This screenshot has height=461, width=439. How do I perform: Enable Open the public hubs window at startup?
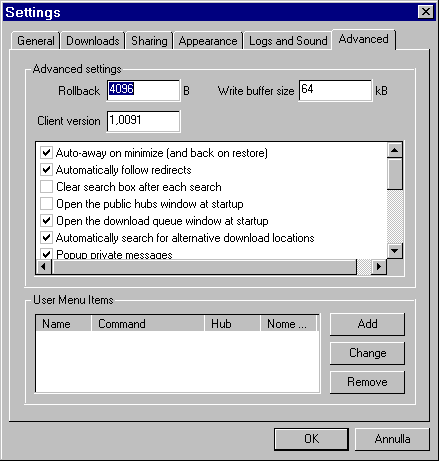pyautogui.click(x=46, y=204)
